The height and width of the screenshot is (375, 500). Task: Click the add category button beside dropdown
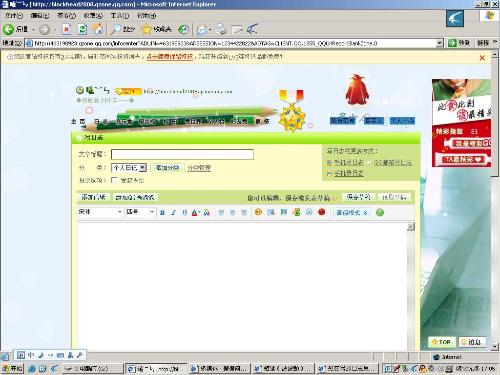click(167, 168)
